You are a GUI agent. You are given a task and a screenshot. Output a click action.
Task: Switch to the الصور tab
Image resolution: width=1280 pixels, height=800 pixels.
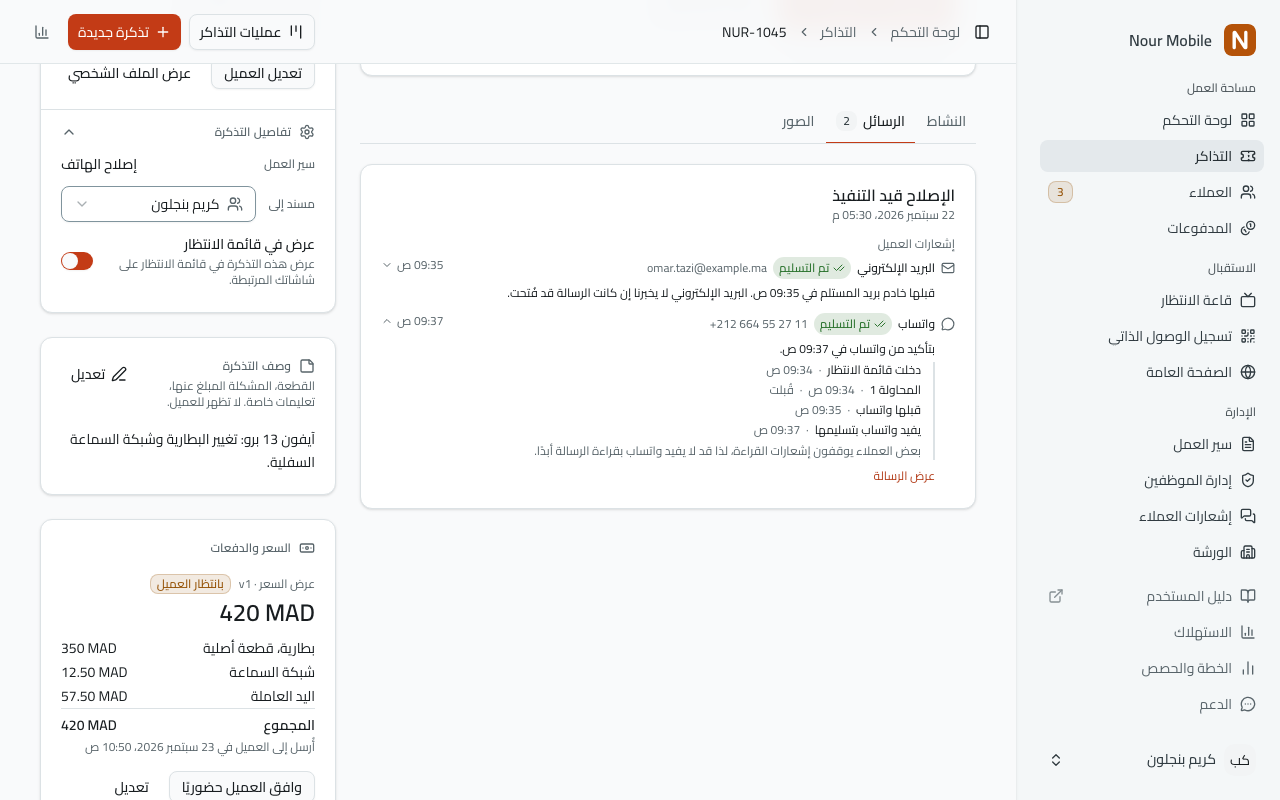tap(798, 121)
